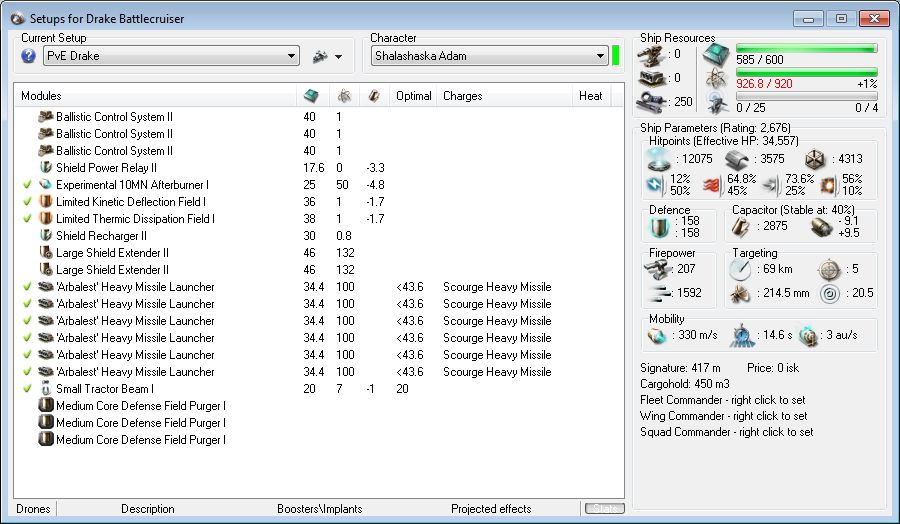Click the greyed Stats button

click(604, 509)
